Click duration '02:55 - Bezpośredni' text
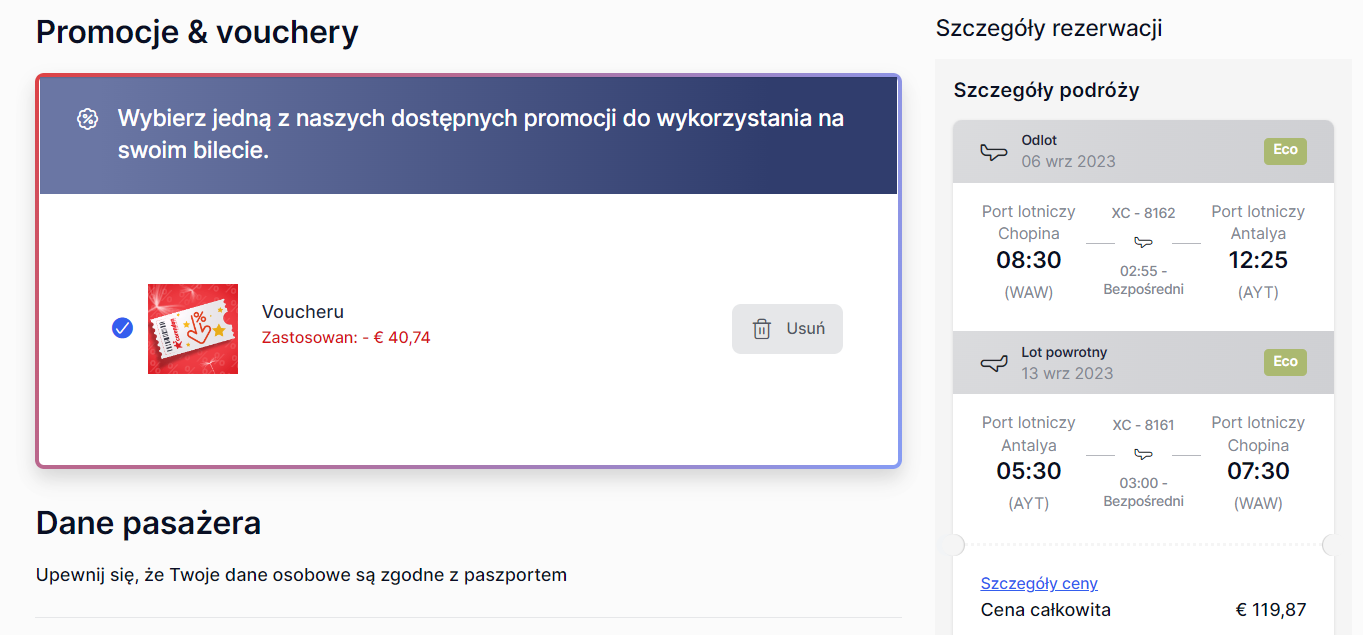1363x635 pixels. click(x=1143, y=280)
